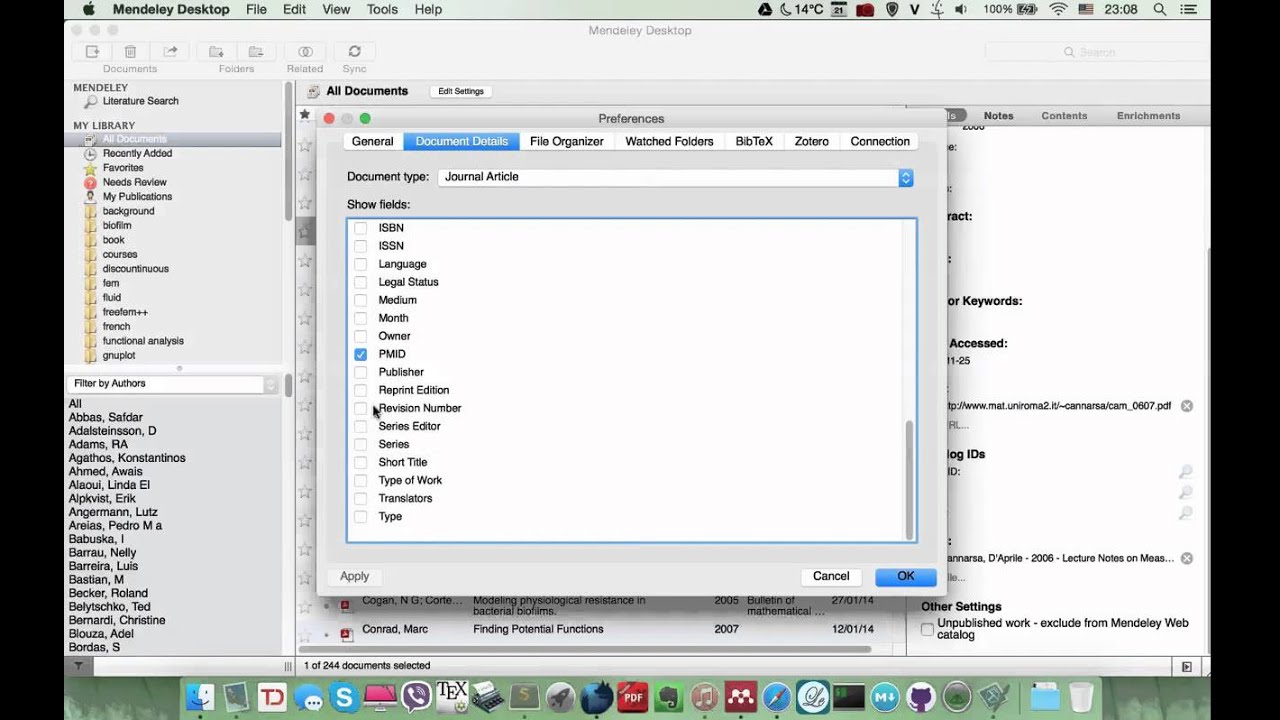The height and width of the screenshot is (720, 1280).
Task: Switch to the BibTeX tab
Action: tap(754, 142)
